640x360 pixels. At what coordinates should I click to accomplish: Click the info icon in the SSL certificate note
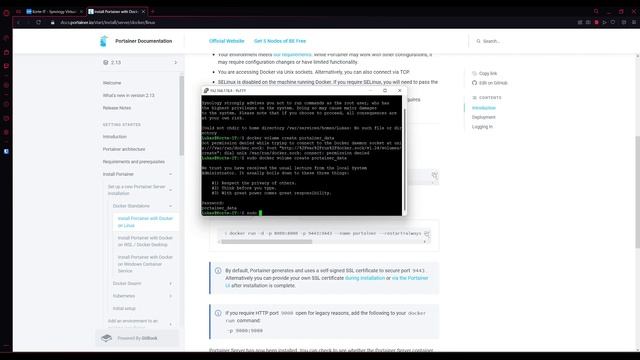(218, 271)
